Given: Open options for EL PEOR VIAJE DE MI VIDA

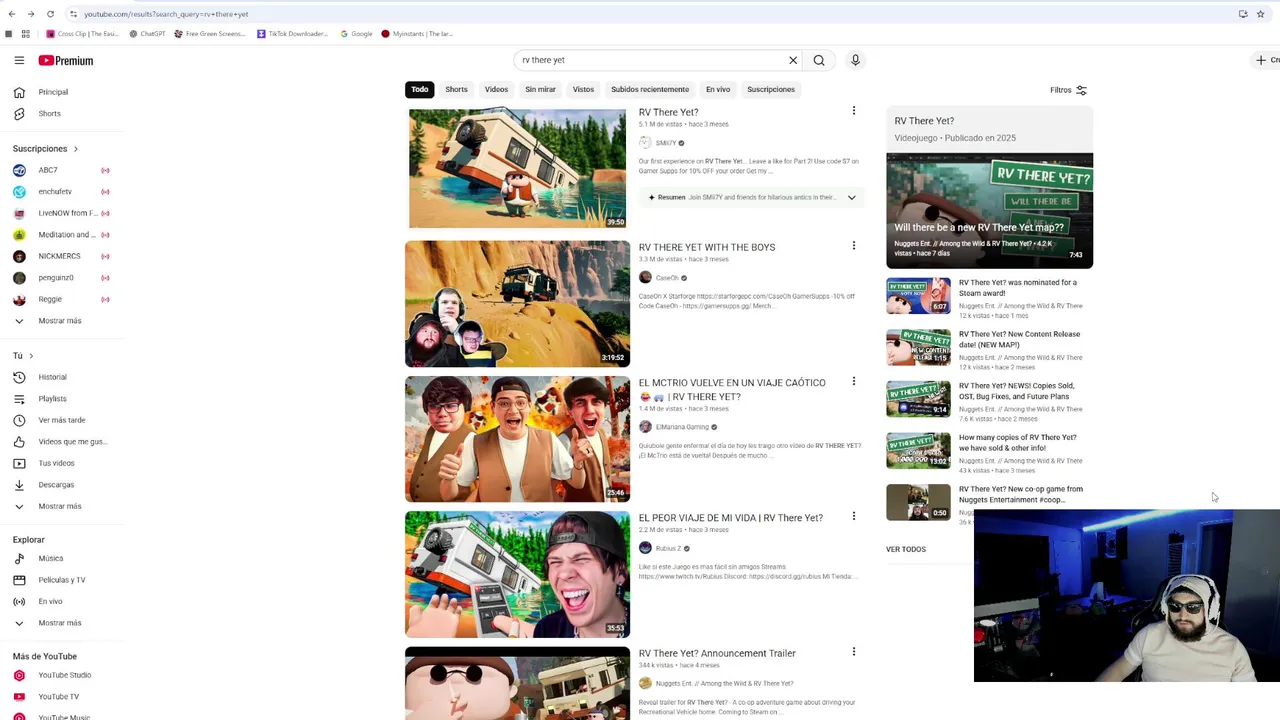Looking at the screenshot, I should tap(854, 516).
